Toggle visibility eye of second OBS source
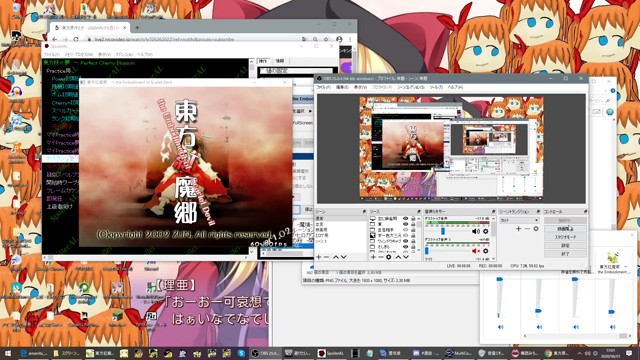This screenshot has height=360, width=640. point(405,224)
